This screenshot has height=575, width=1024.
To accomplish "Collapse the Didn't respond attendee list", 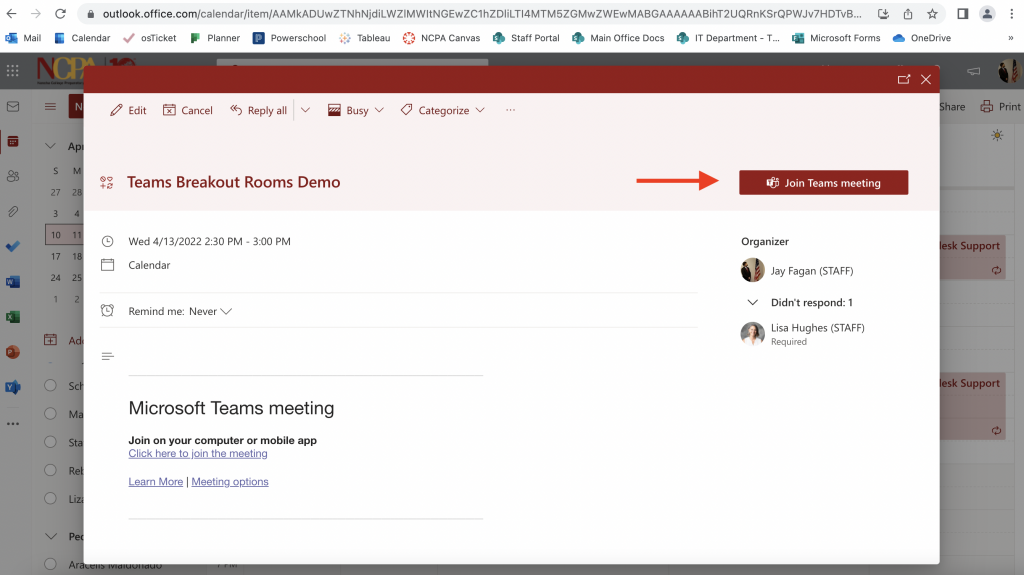I will (753, 302).
